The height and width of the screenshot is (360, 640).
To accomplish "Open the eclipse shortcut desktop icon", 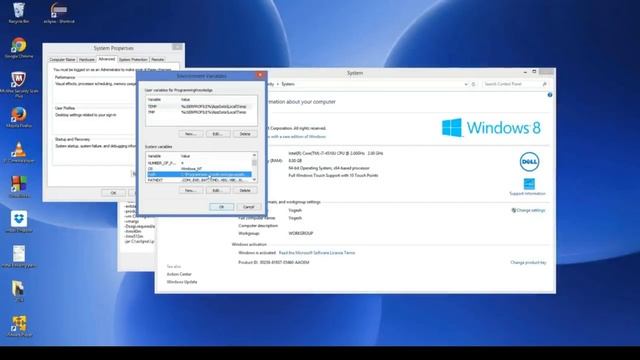I will pyautogui.click(x=59, y=12).
